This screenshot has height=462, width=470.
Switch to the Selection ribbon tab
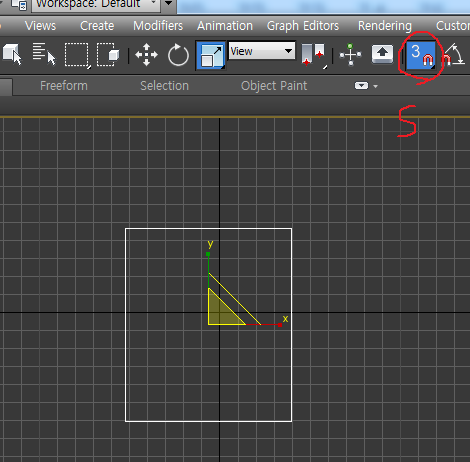coord(164,86)
